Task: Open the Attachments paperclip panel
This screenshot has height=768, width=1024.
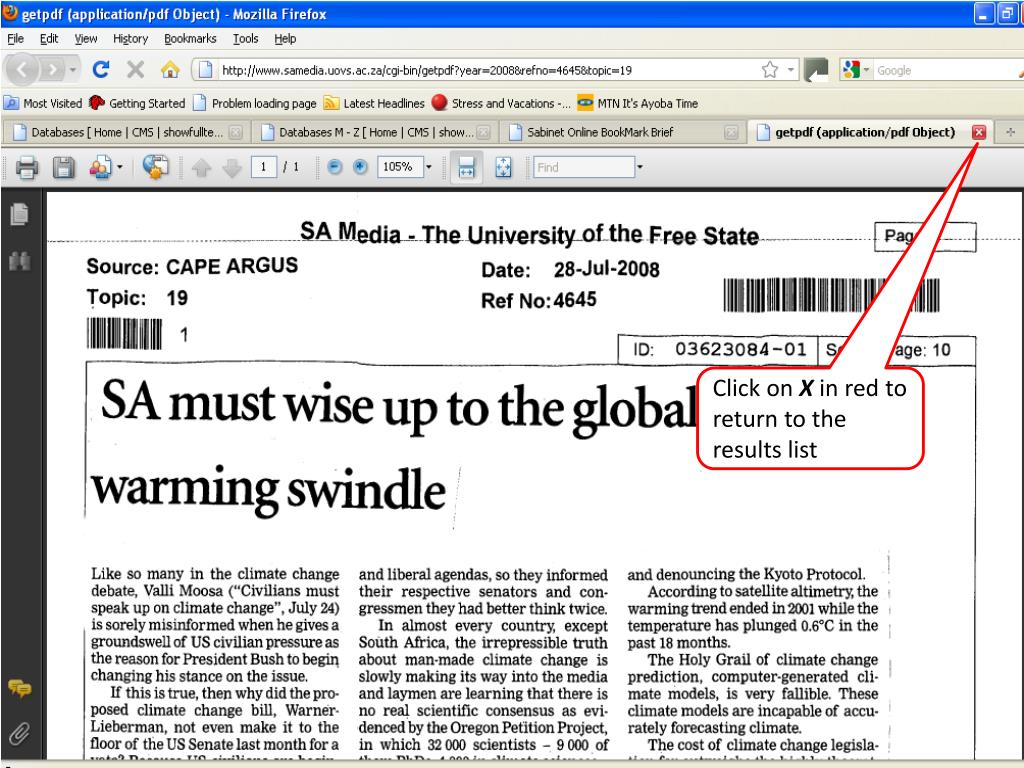Action: pos(20,734)
